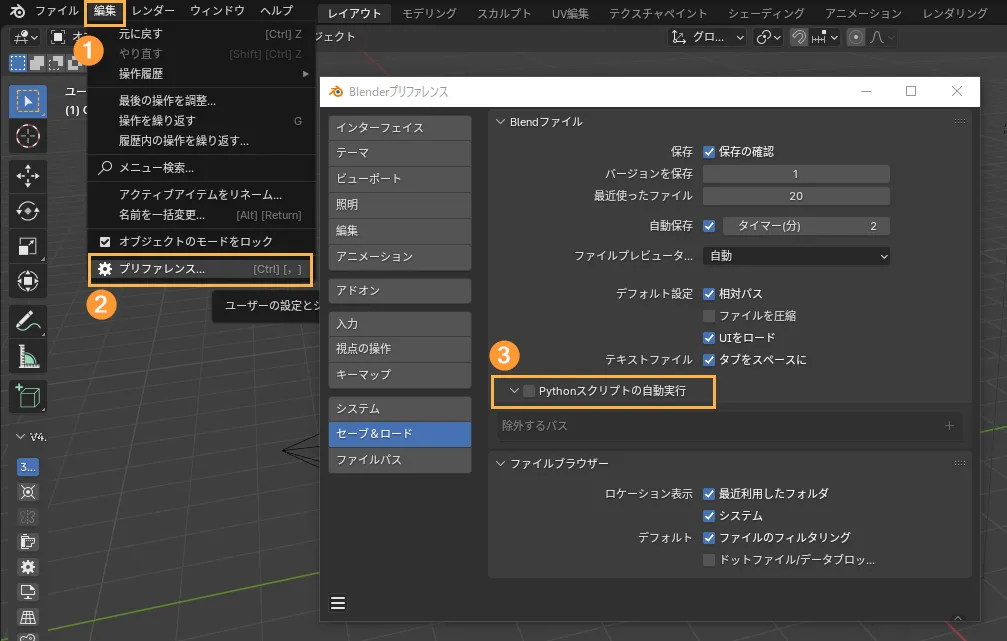Select the Measure ruler tool

coord(28,355)
